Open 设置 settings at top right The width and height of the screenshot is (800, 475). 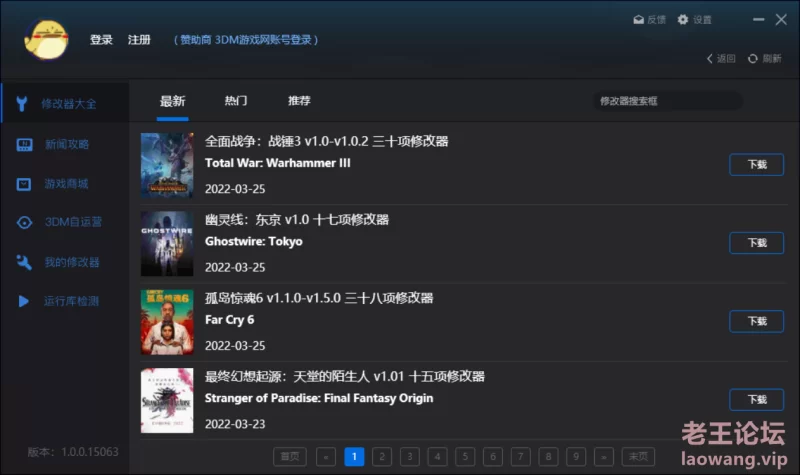pos(694,20)
